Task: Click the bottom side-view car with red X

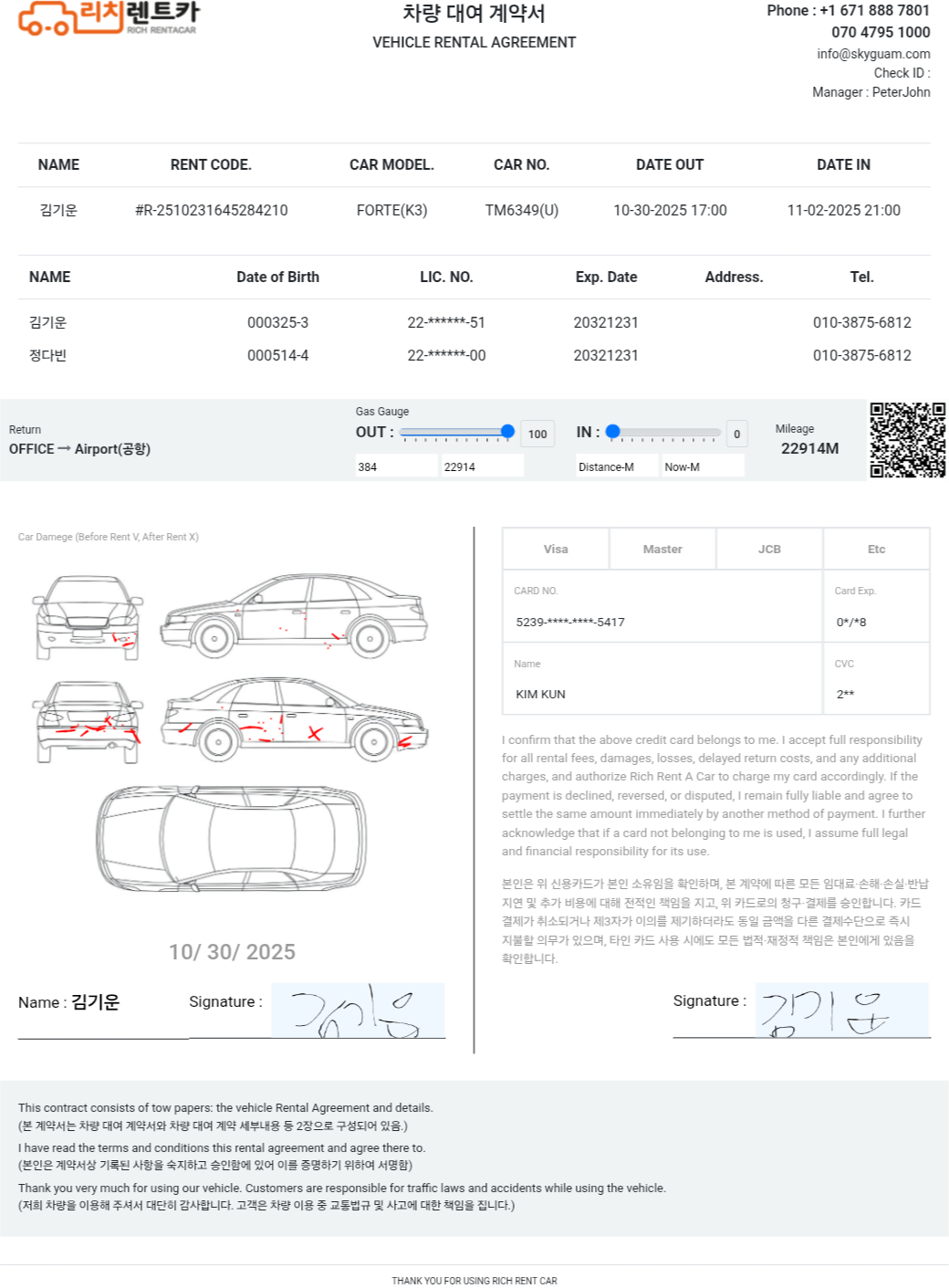Action: click(294, 719)
